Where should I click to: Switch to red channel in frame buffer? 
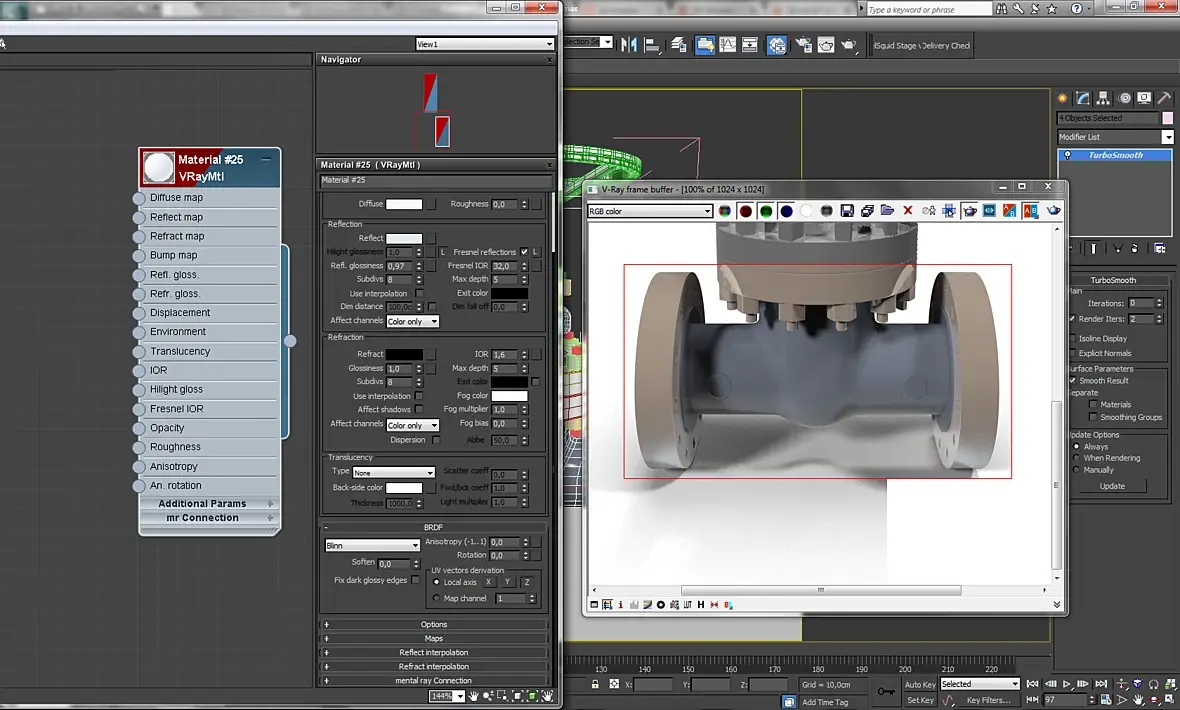[x=745, y=211]
